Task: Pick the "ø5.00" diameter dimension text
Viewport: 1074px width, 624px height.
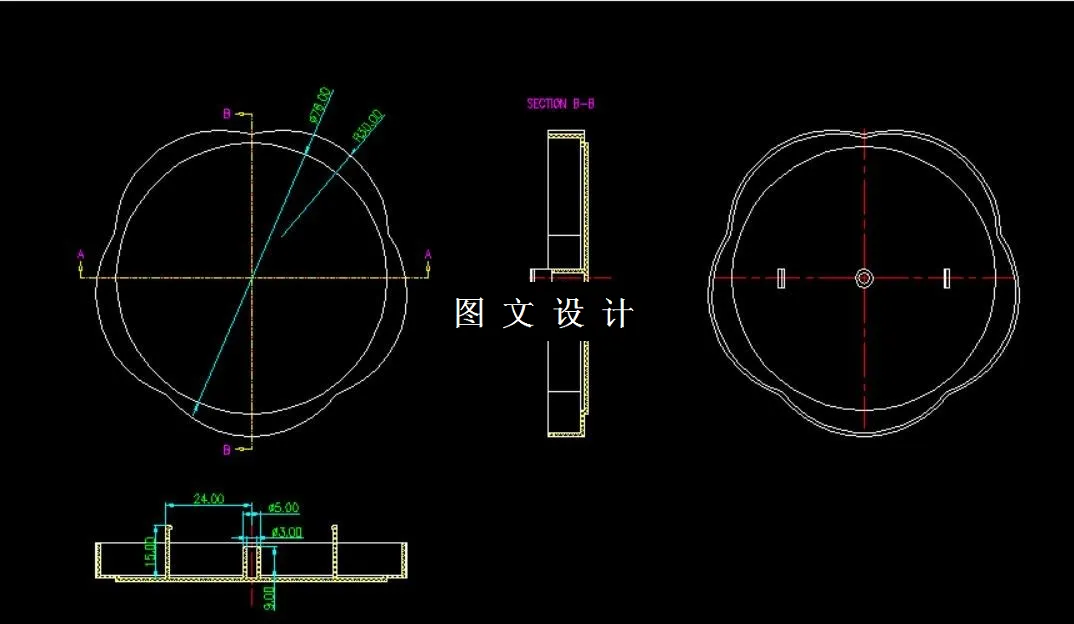Action: 284,508
